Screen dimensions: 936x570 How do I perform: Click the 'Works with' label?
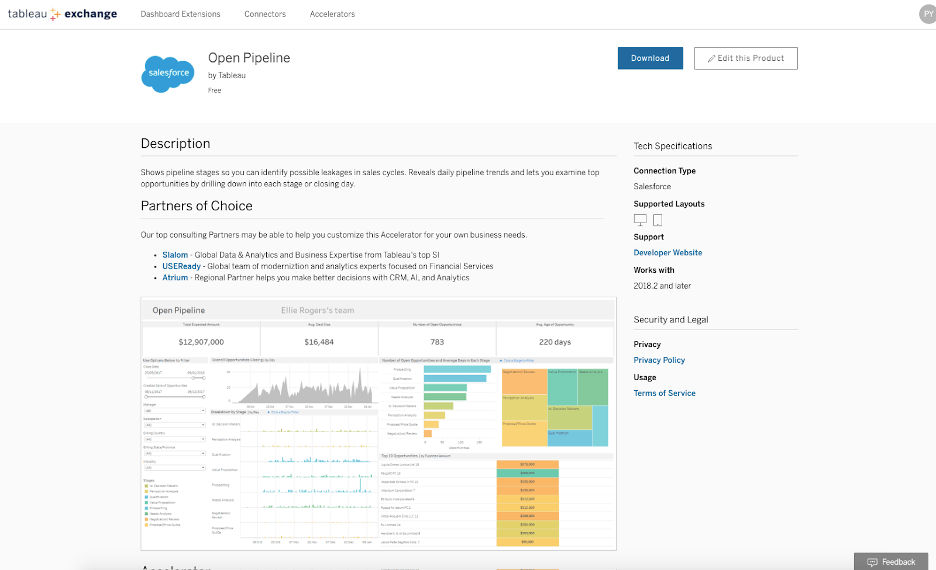[654, 270]
